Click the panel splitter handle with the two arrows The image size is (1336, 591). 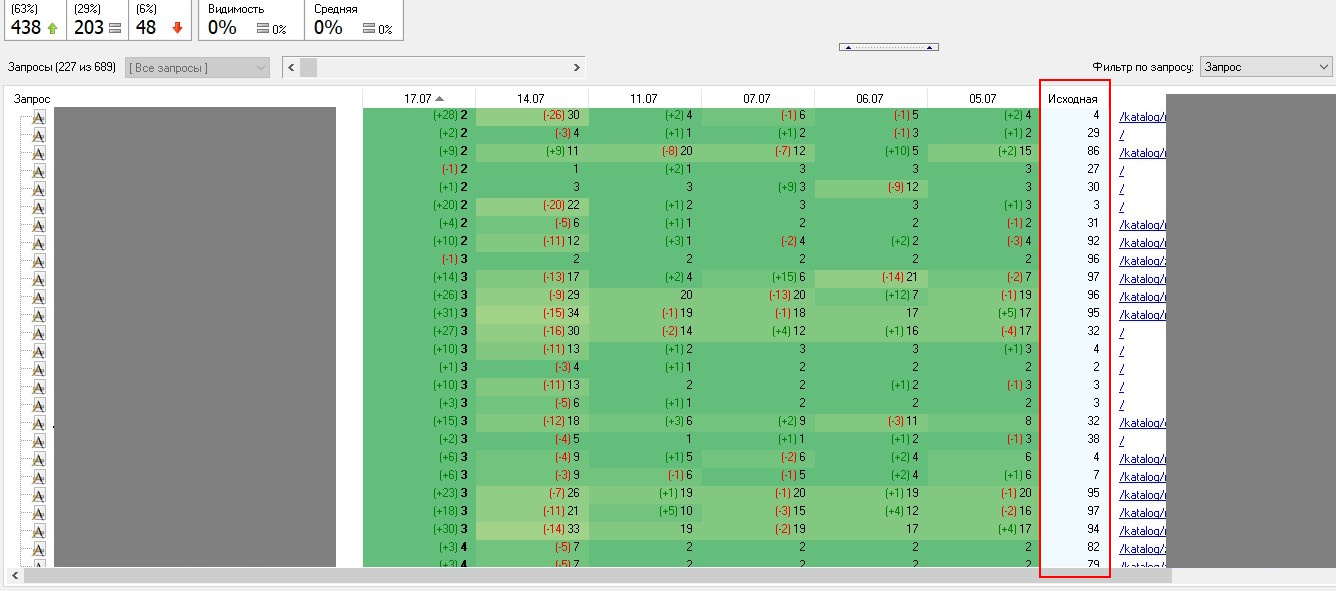click(x=888, y=47)
